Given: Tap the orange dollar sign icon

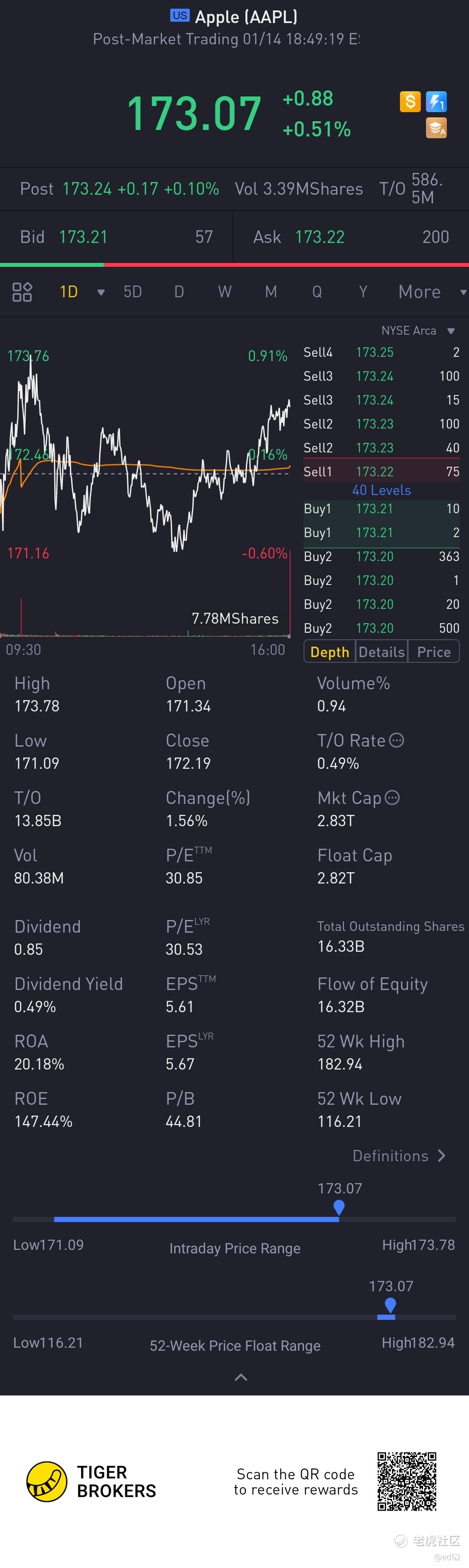Looking at the screenshot, I should tap(410, 101).
